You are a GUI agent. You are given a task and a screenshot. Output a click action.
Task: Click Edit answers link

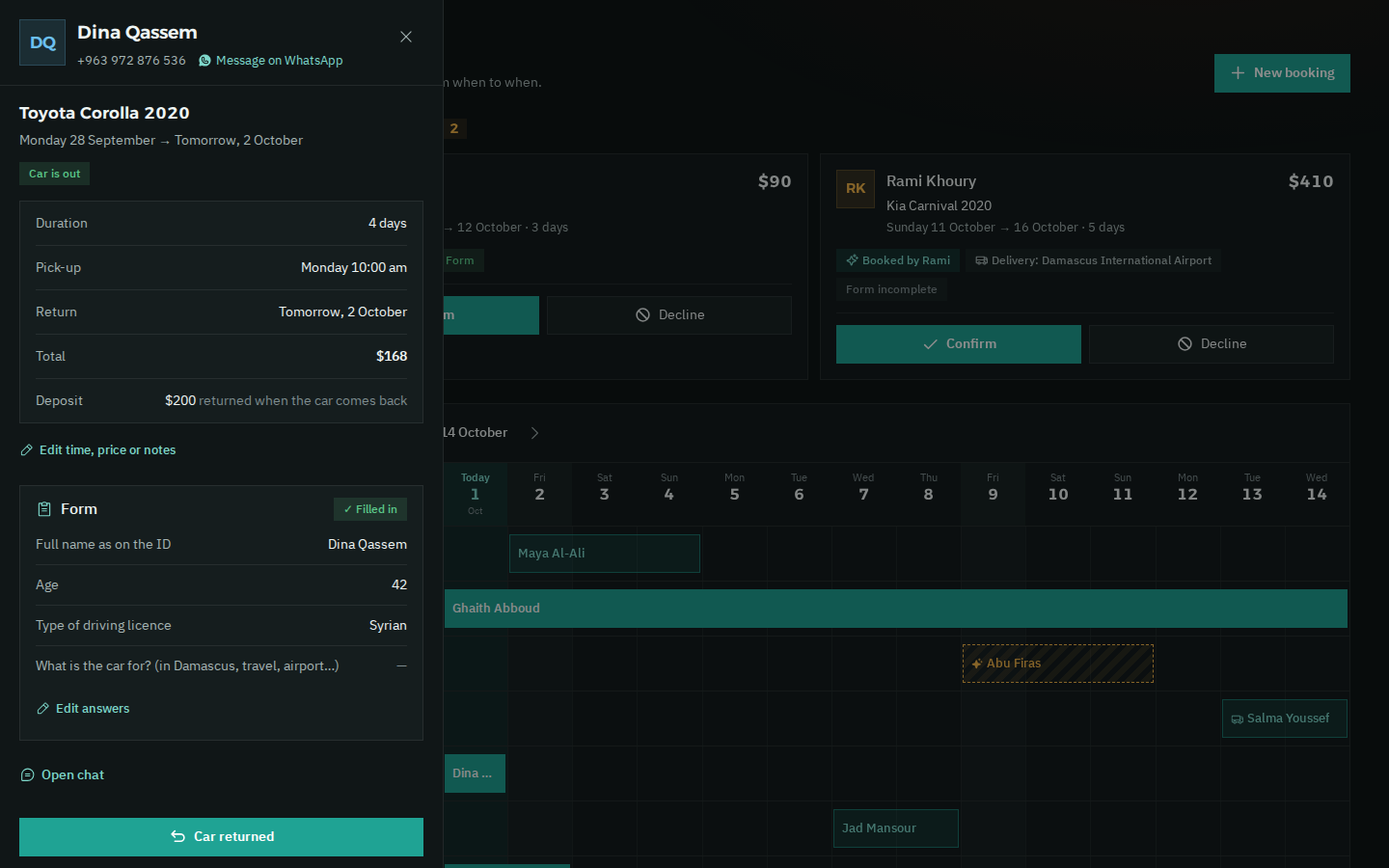(x=83, y=709)
